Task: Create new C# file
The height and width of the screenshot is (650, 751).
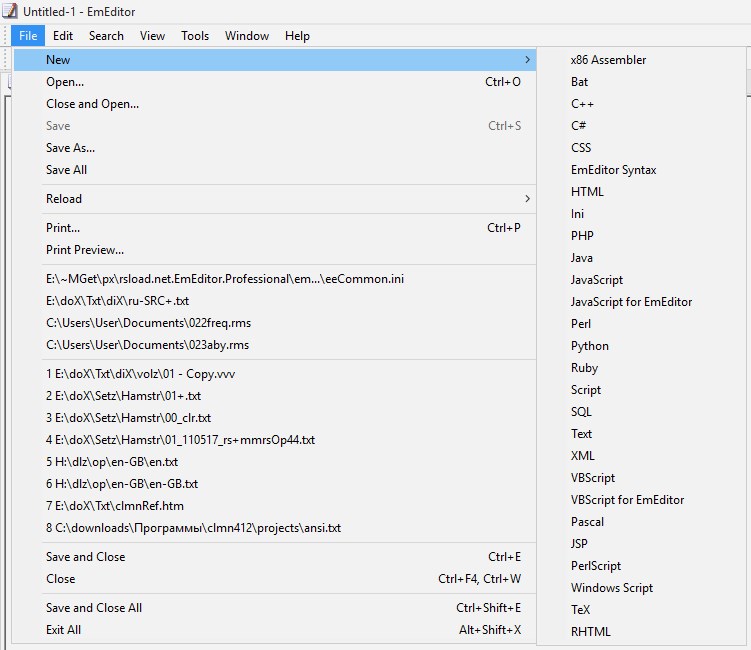Action: coord(642,126)
